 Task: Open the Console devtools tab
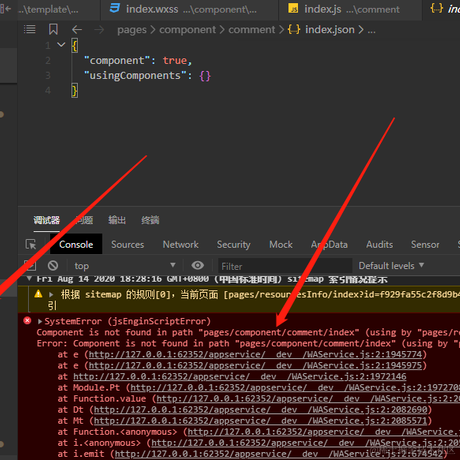pos(76,244)
